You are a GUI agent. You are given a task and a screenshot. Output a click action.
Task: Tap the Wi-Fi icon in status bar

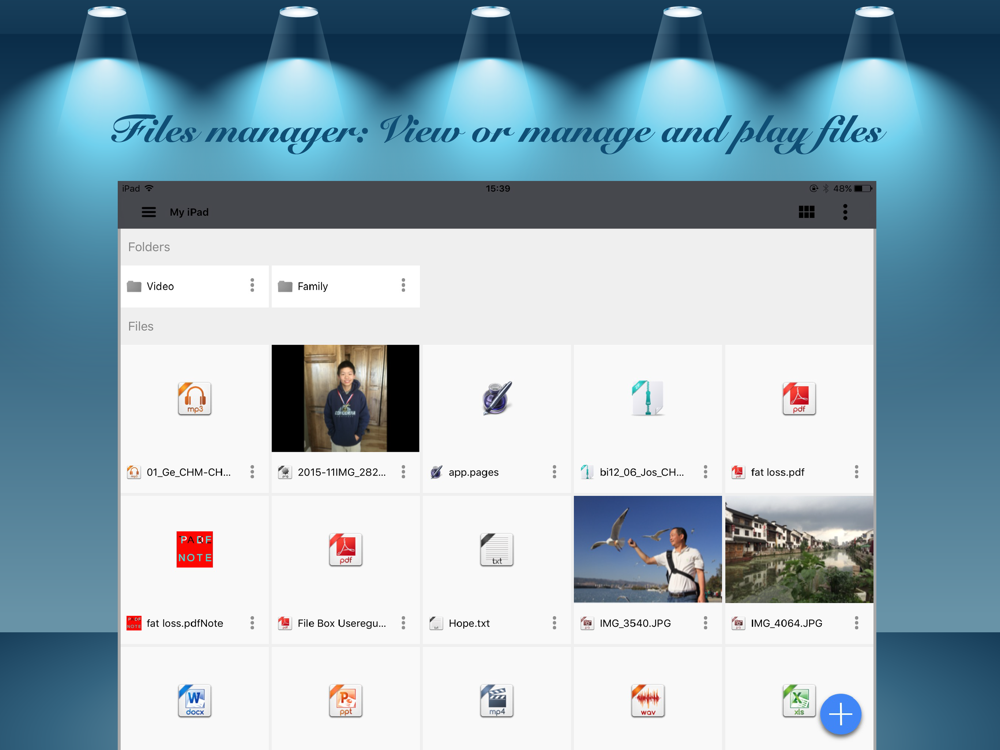coord(149,188)
